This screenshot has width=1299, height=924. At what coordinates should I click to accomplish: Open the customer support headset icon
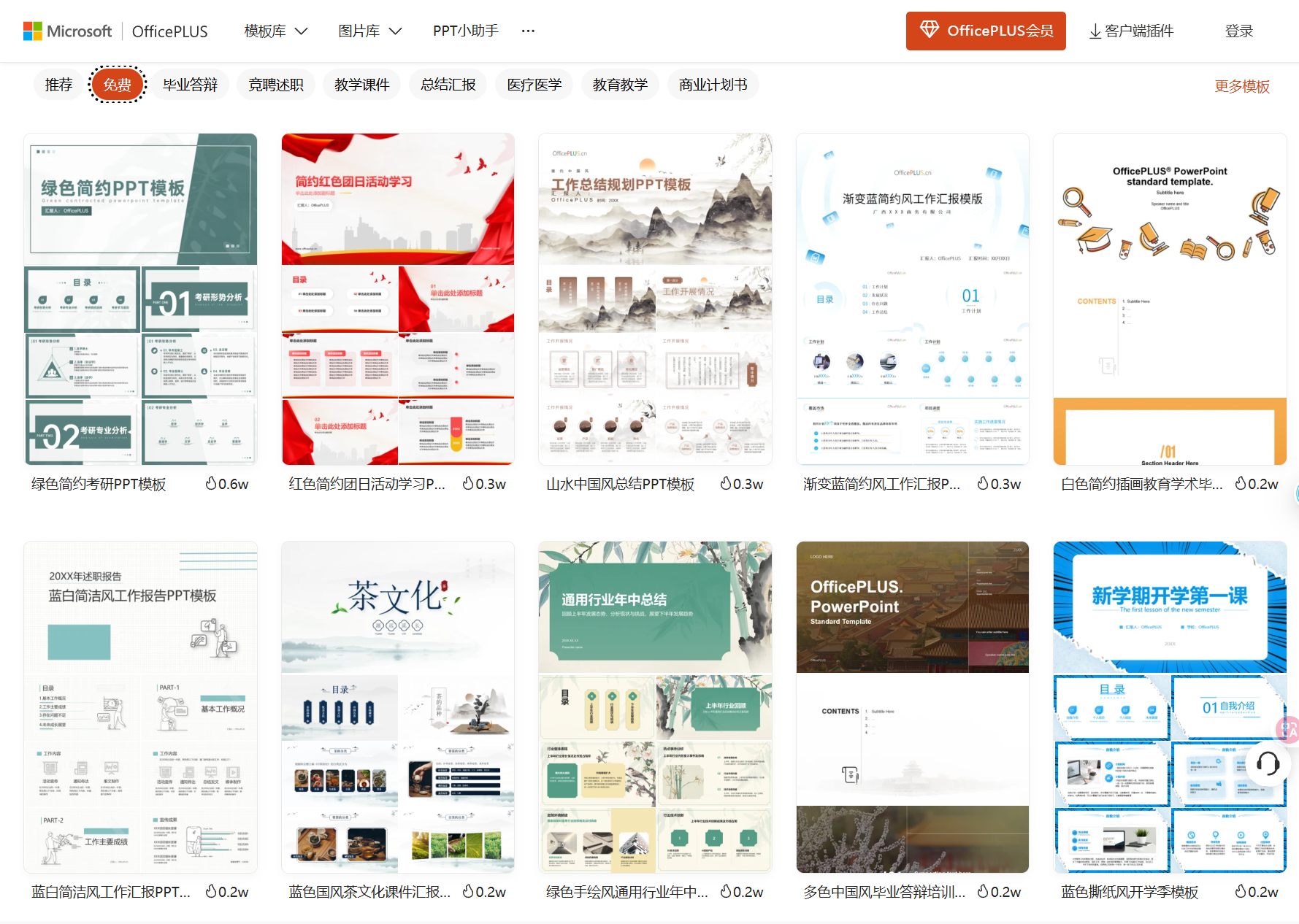(x=1267, y=764)
